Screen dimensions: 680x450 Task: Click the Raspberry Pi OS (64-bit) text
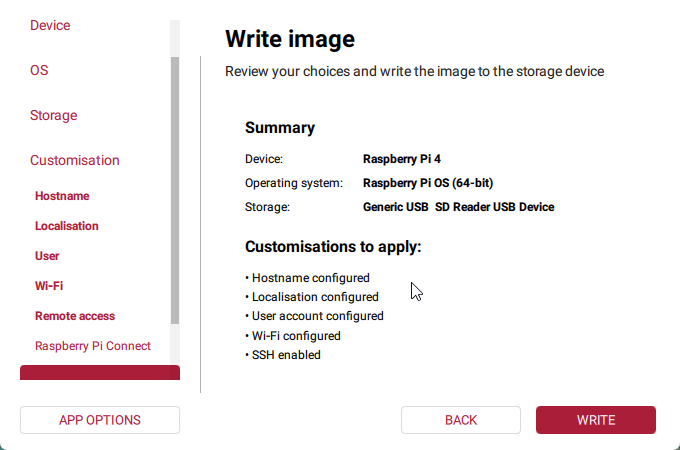(428, 183)
